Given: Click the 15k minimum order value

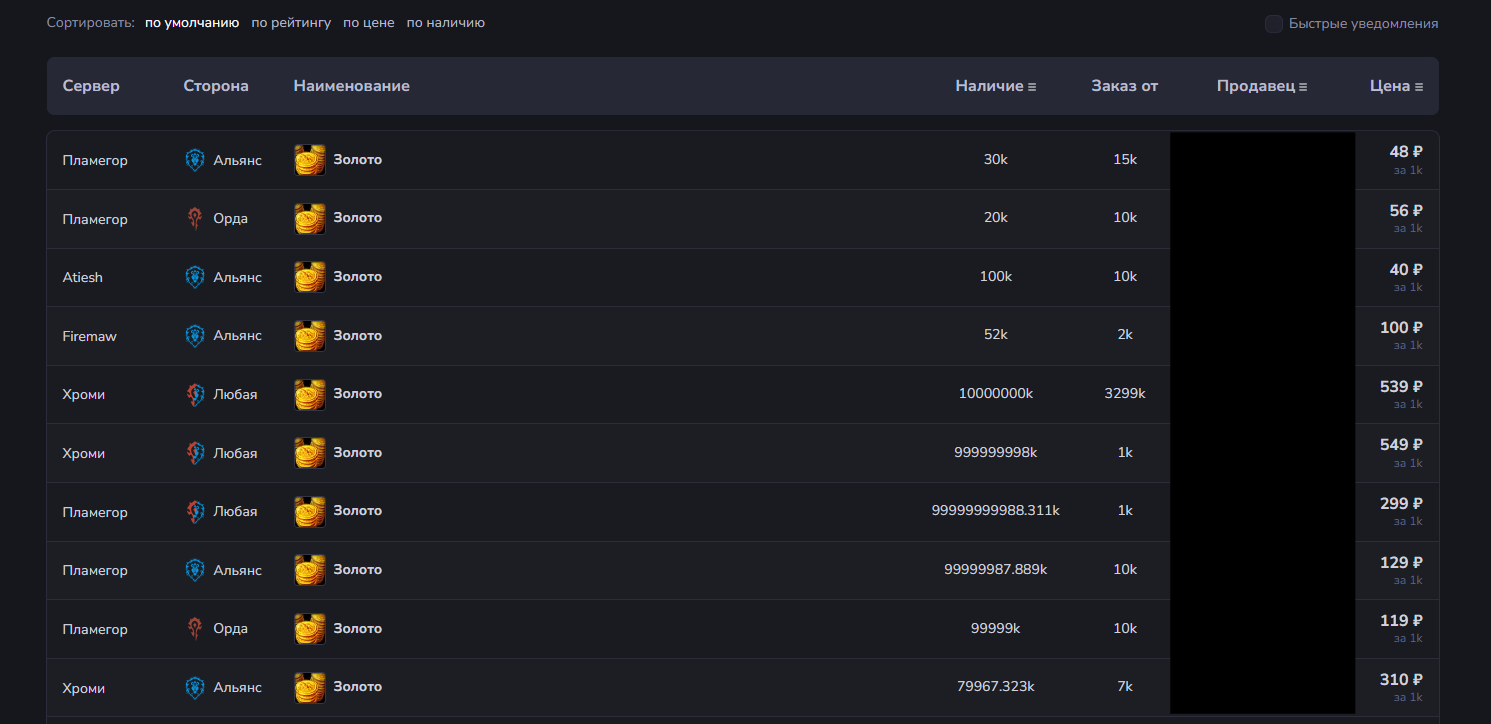Looking at the screenshot, I should [x=1125, y=160].
